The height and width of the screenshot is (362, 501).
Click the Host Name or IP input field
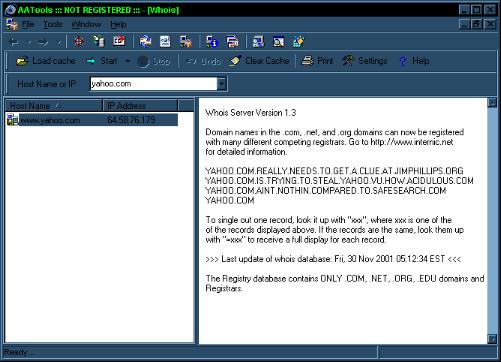154,84
